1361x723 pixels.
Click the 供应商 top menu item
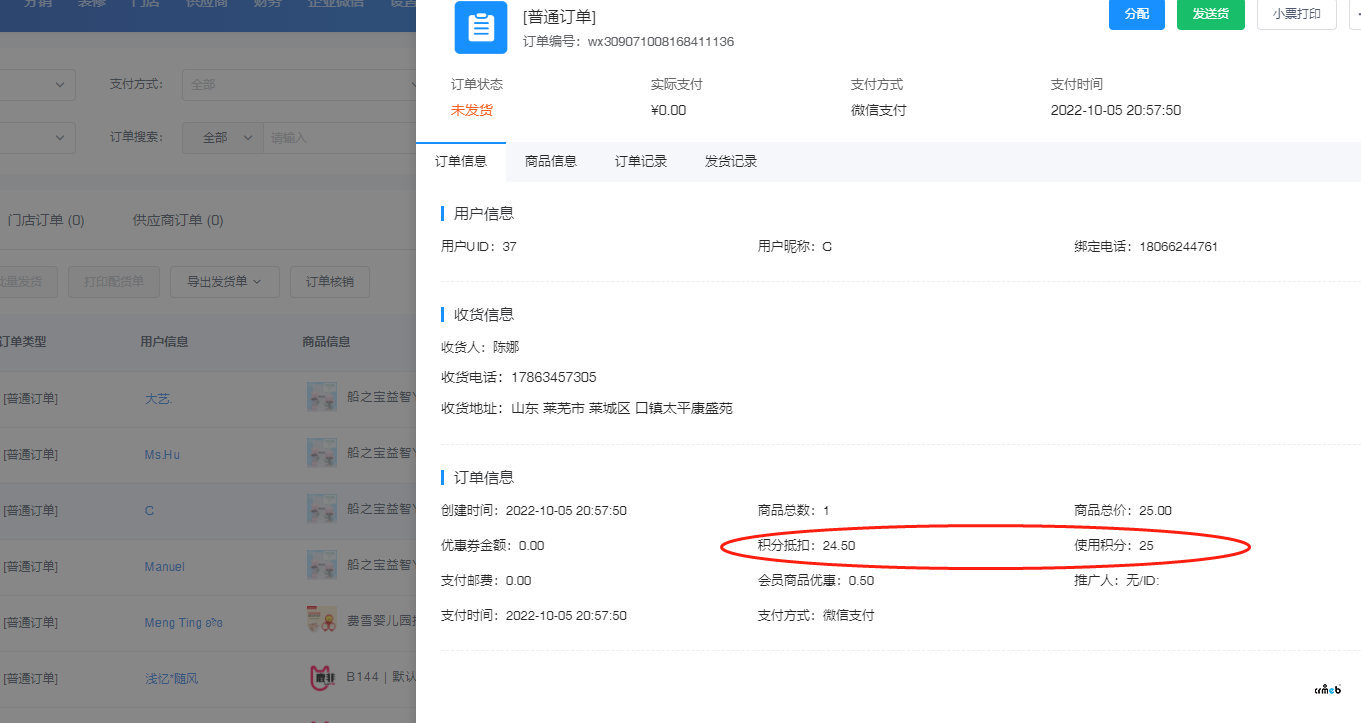(205, 4)
